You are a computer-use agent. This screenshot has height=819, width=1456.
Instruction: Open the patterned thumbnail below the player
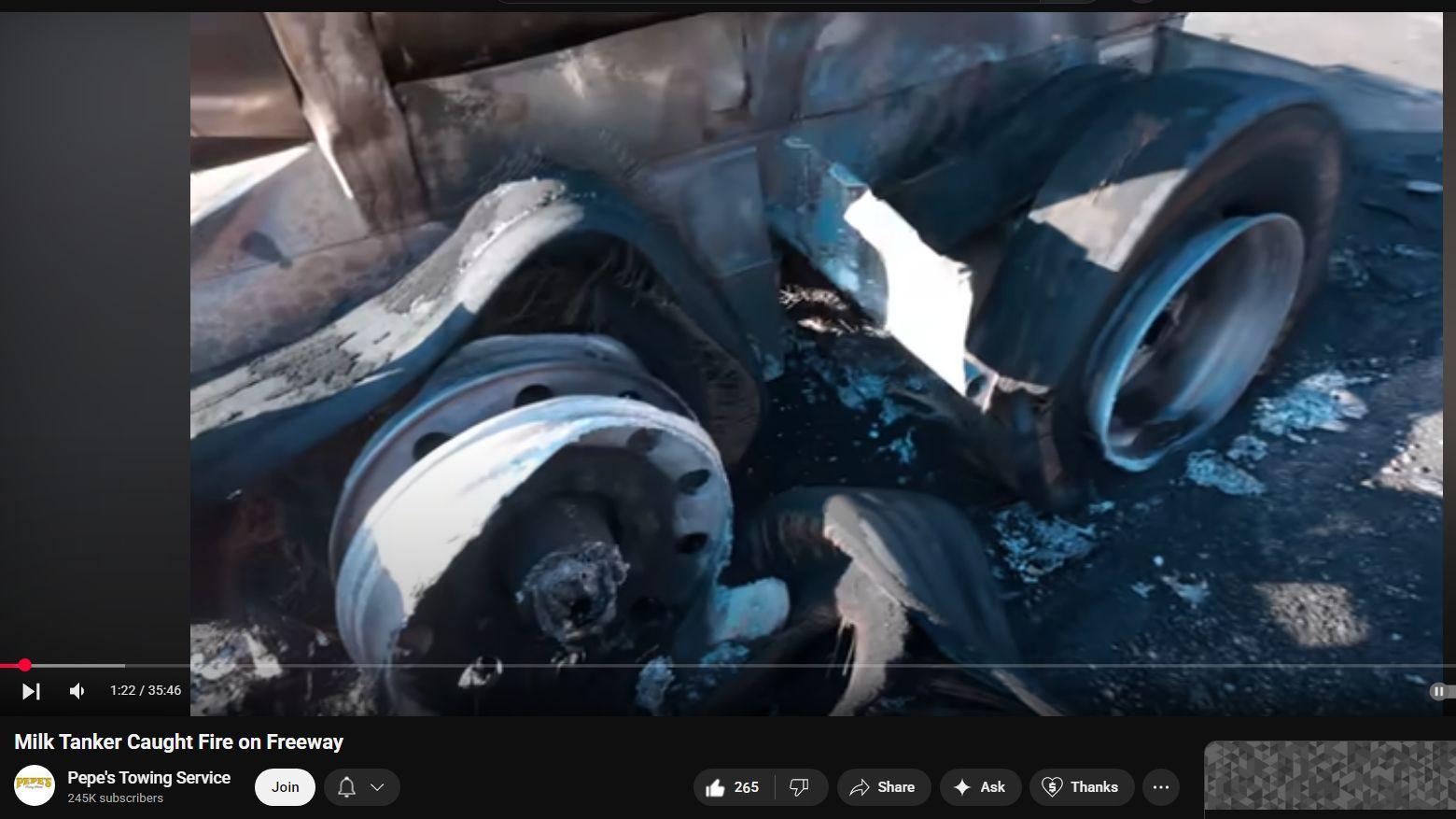point(1329,777)
